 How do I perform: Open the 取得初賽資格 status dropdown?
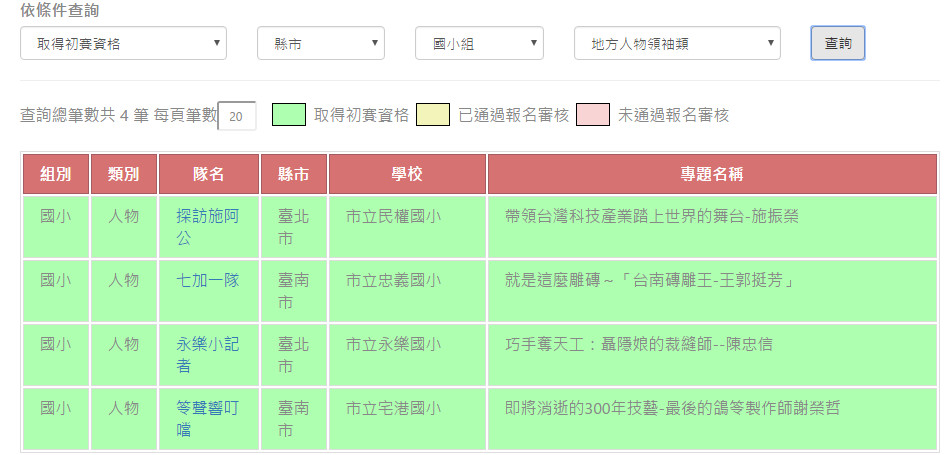pyautogui.click(x=123, y=44)
